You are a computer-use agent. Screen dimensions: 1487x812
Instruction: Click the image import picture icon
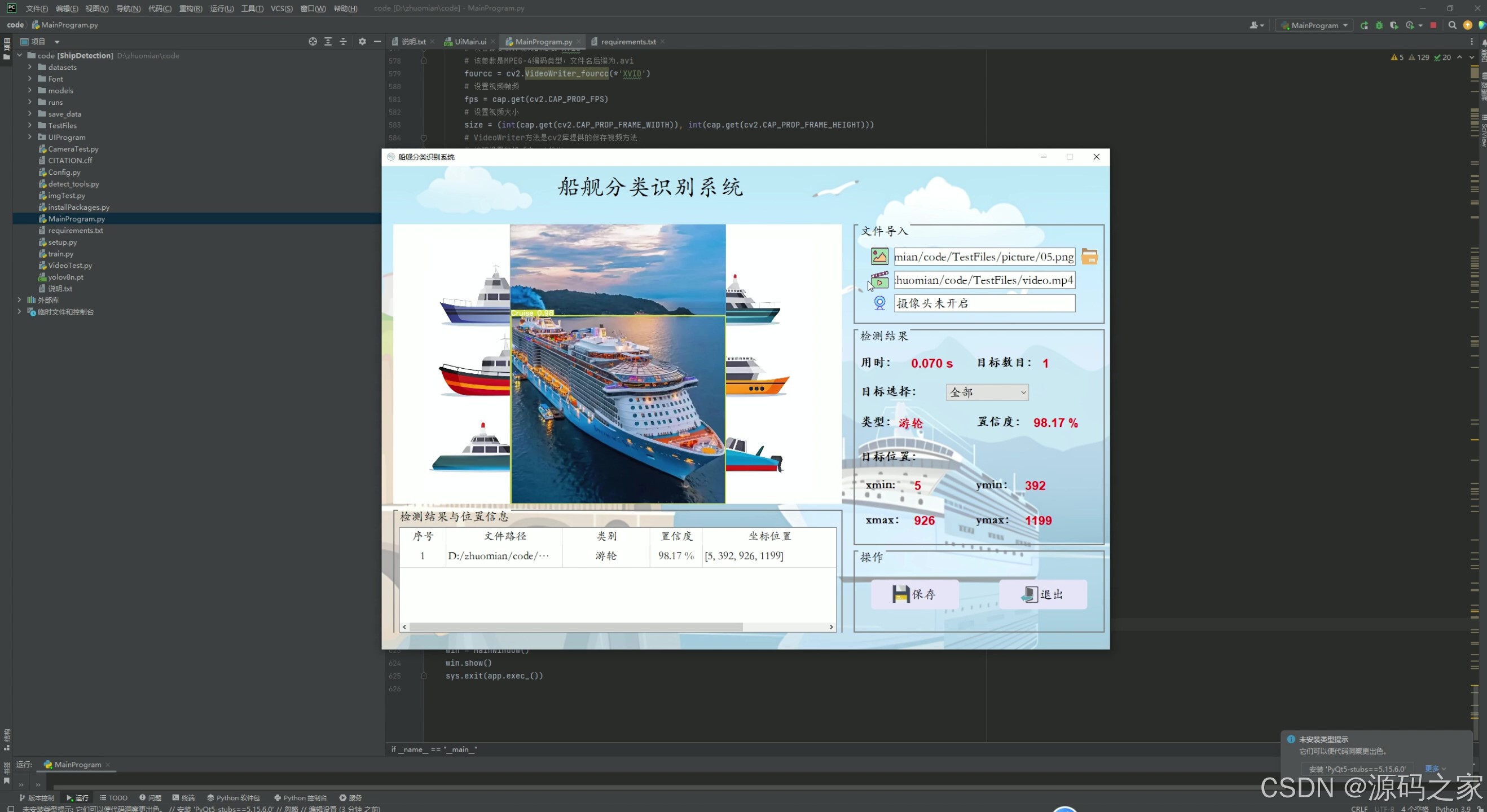tap(879, 256)
